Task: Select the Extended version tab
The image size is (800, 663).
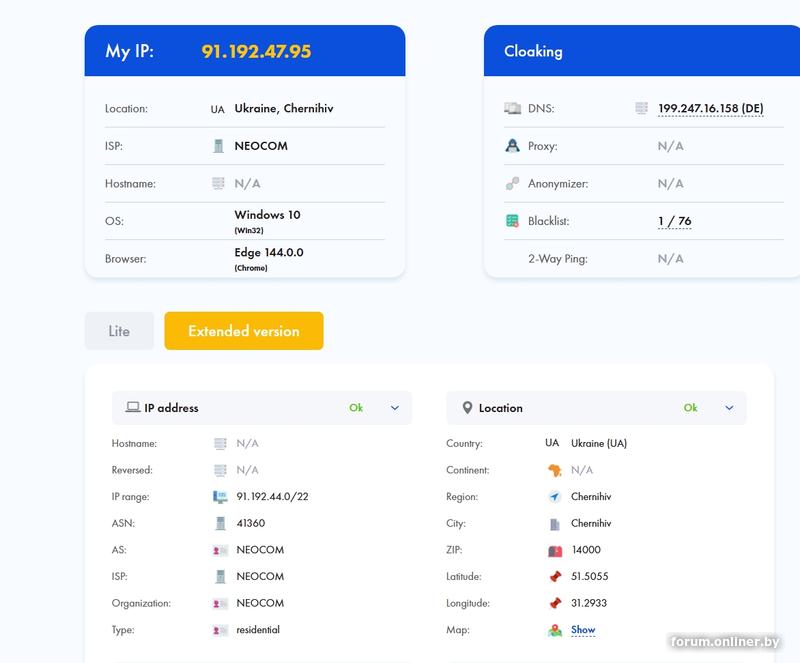Action: (244, 331)
